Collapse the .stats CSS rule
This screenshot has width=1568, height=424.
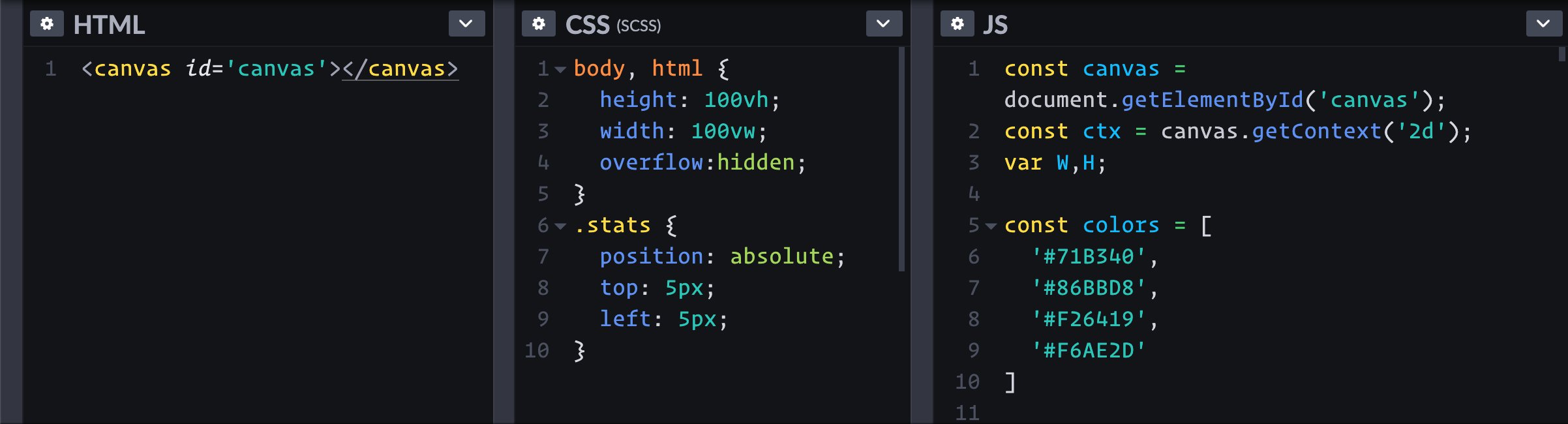point(560,226)
